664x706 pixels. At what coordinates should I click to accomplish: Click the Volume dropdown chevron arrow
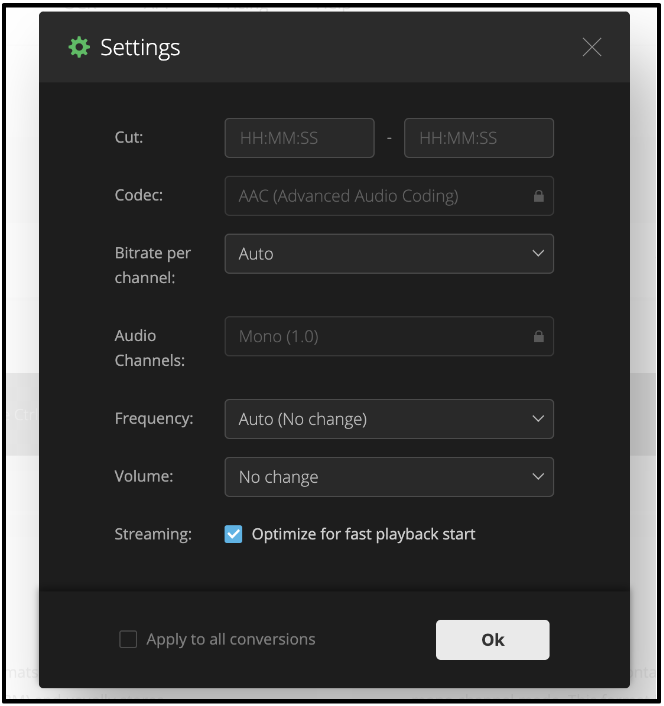coord(538,477)
